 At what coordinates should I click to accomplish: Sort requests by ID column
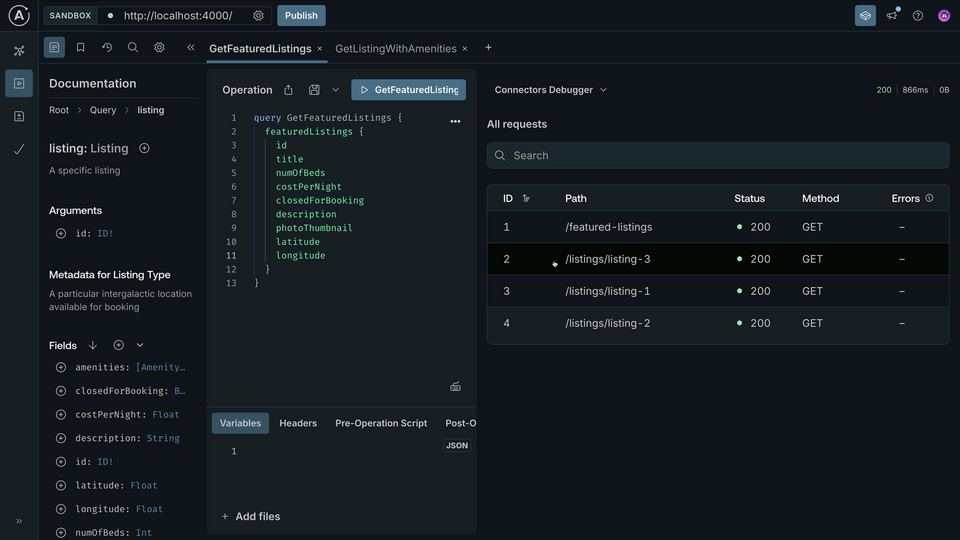click(x=526, y=198)
